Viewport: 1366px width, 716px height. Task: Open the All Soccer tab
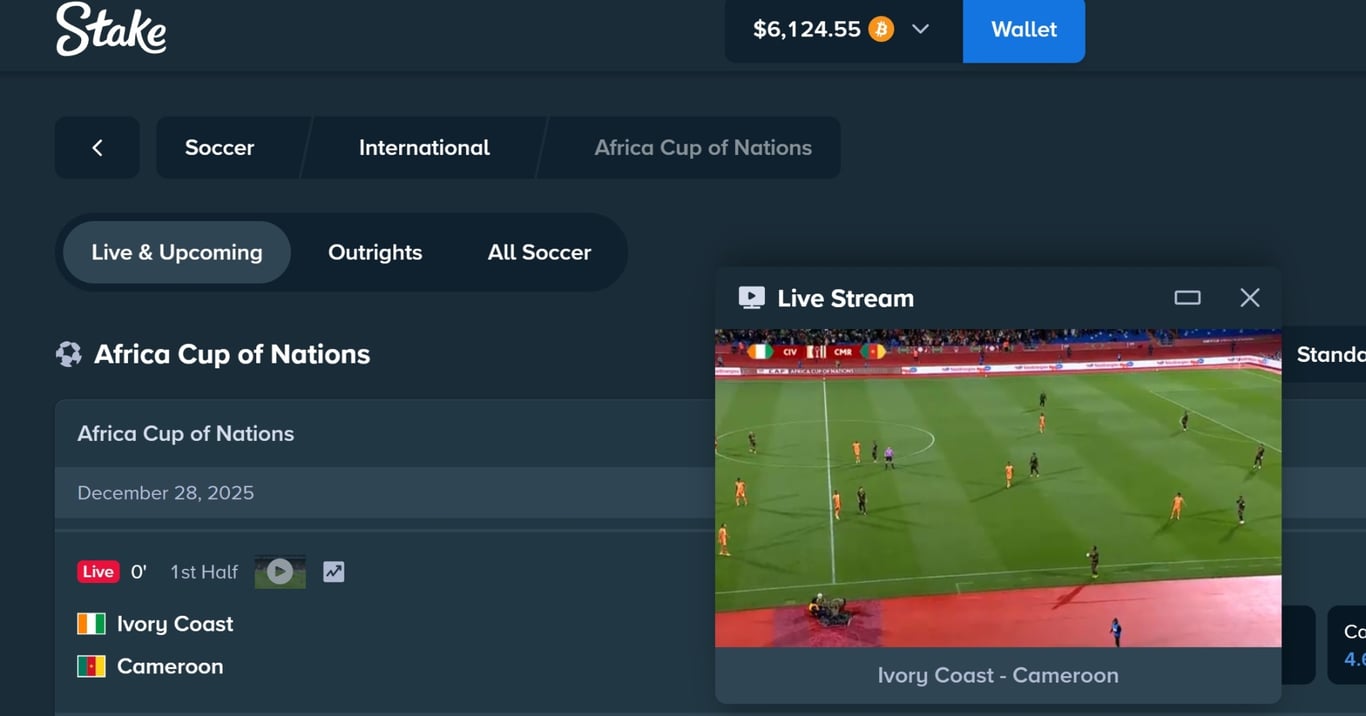(539, 252)
